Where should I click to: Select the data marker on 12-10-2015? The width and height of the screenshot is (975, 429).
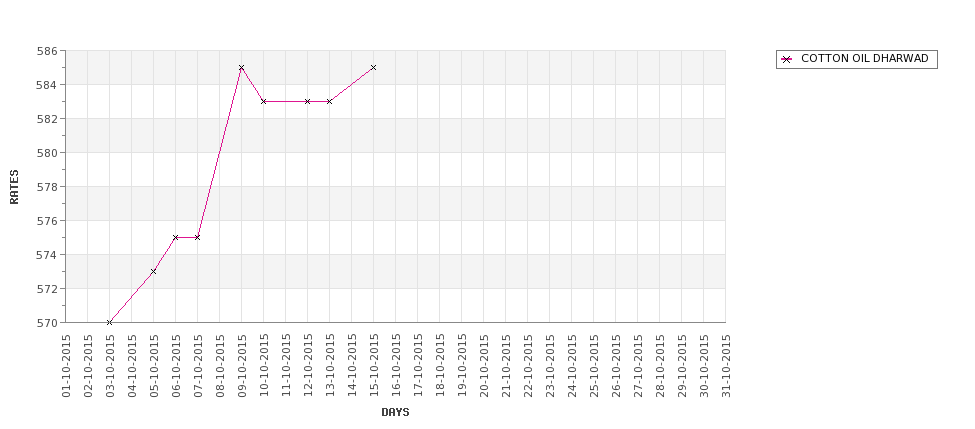(307, 101)
